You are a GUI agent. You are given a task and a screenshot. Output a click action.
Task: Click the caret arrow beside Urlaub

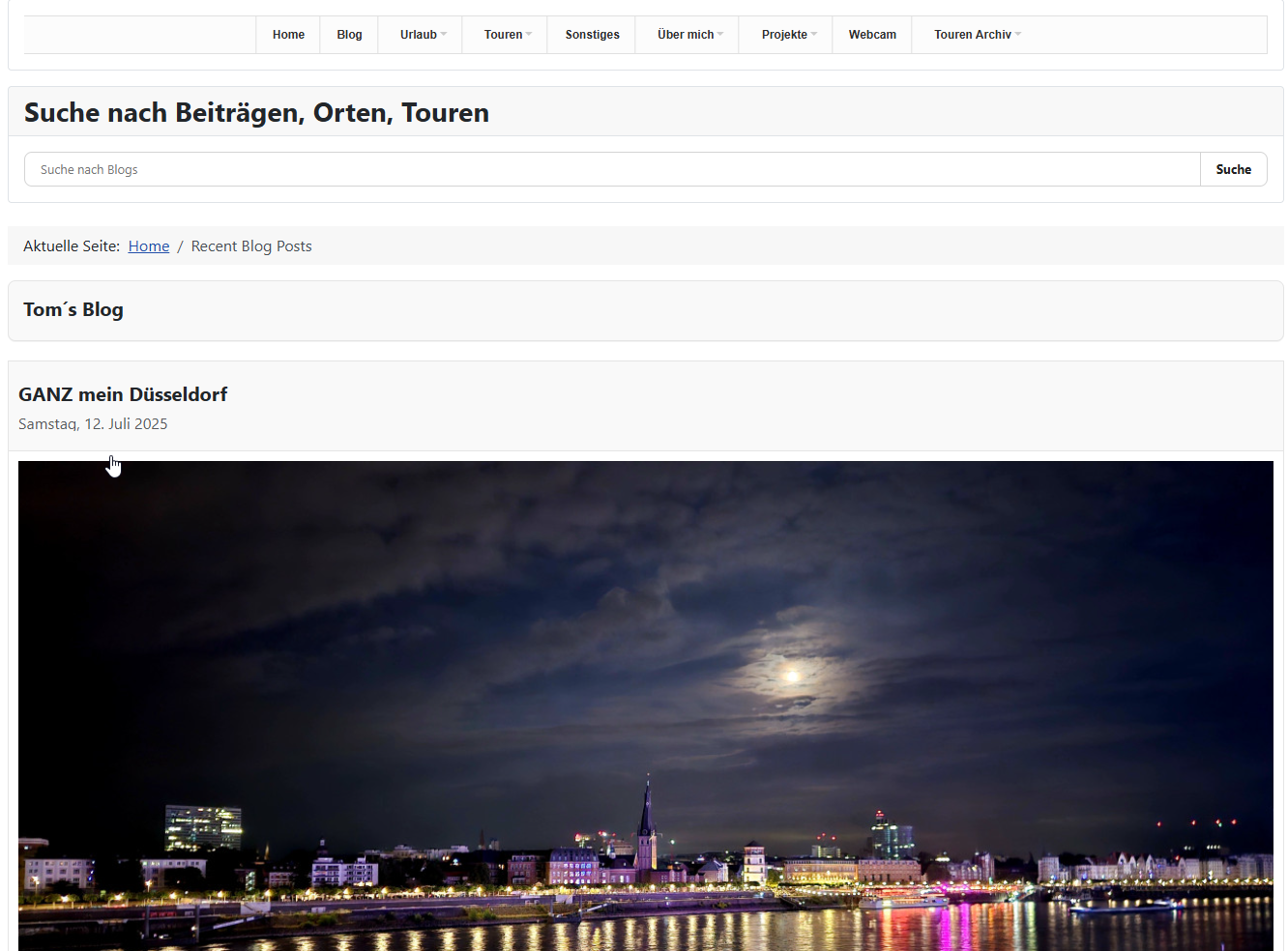tap(444, 35)
